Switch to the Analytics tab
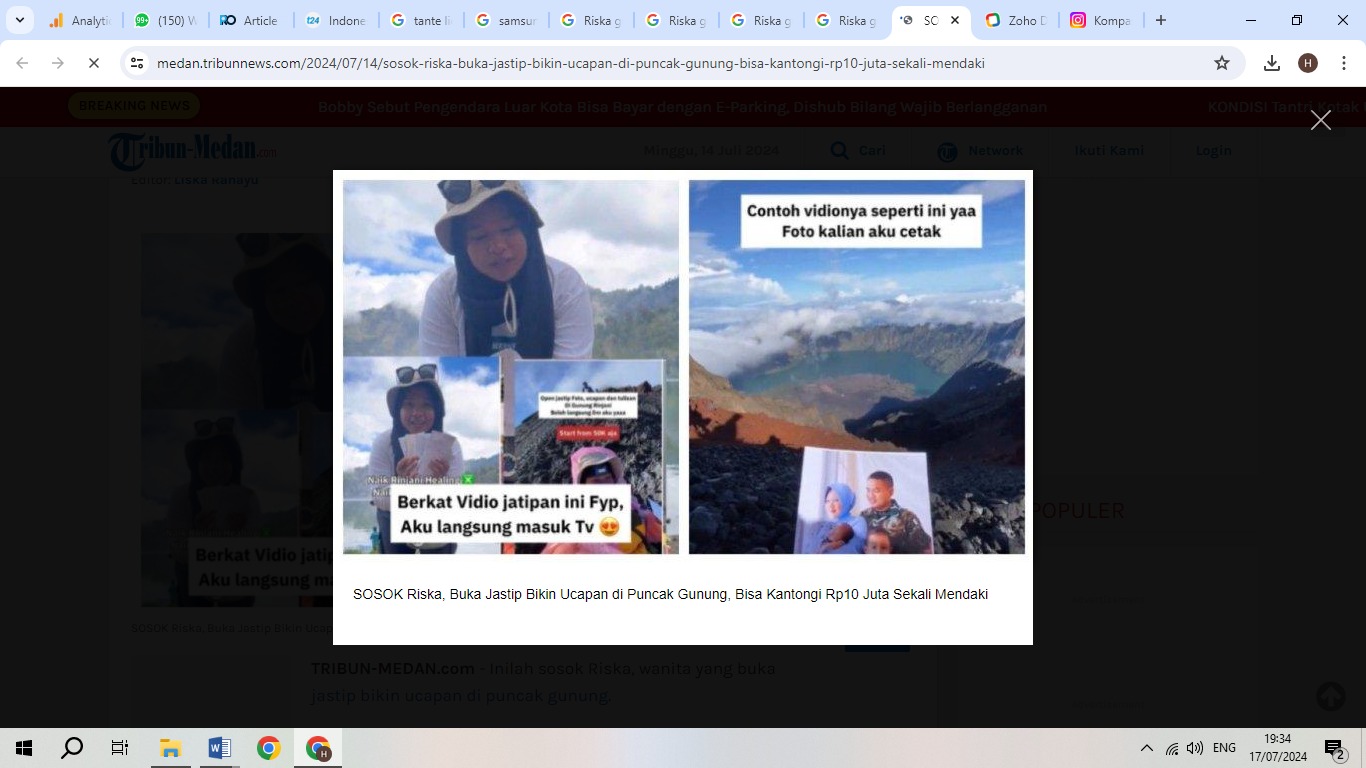Image resolution: width=1366 pixels, height=768 pixels. [80, 20]
